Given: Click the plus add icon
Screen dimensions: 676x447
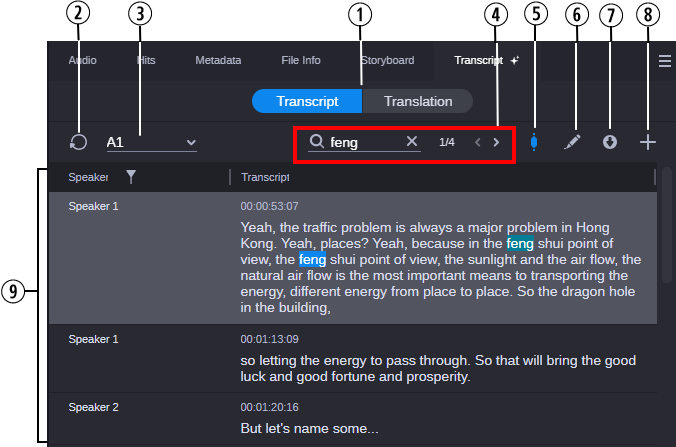Looking at the screenshot, I should click(648, 142).
